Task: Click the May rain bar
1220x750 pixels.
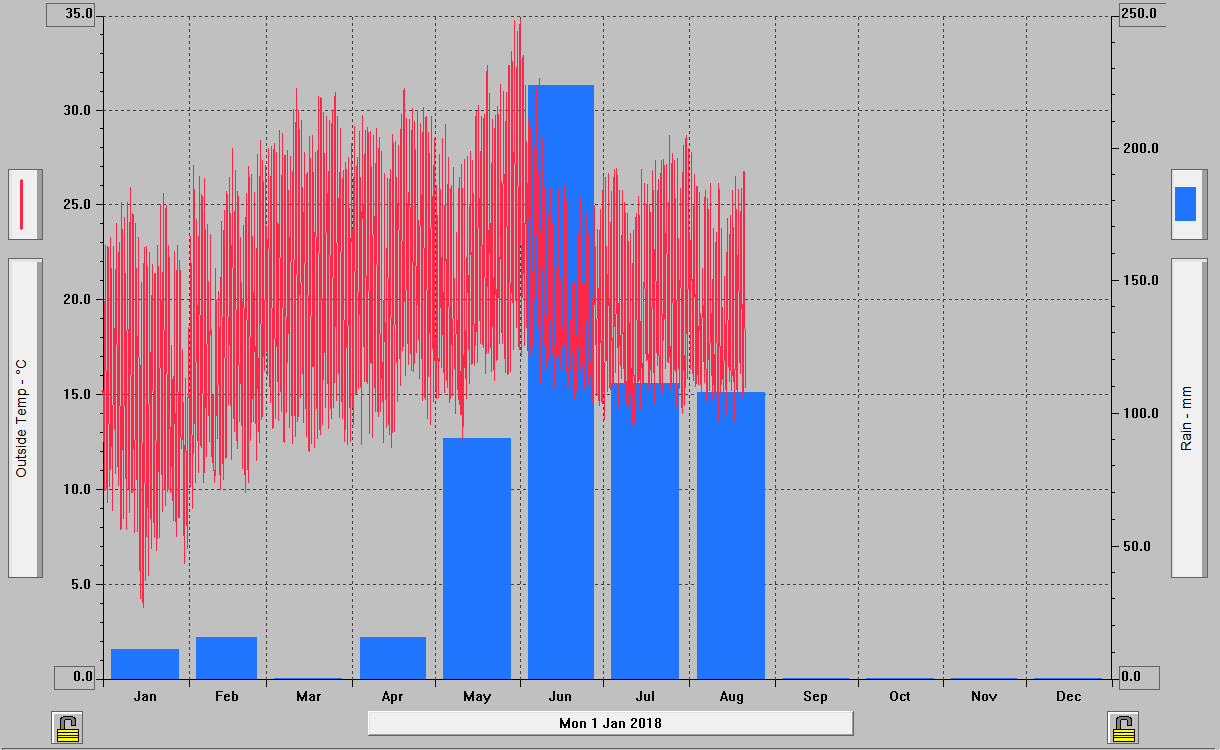Action: (x=477, y=558)
